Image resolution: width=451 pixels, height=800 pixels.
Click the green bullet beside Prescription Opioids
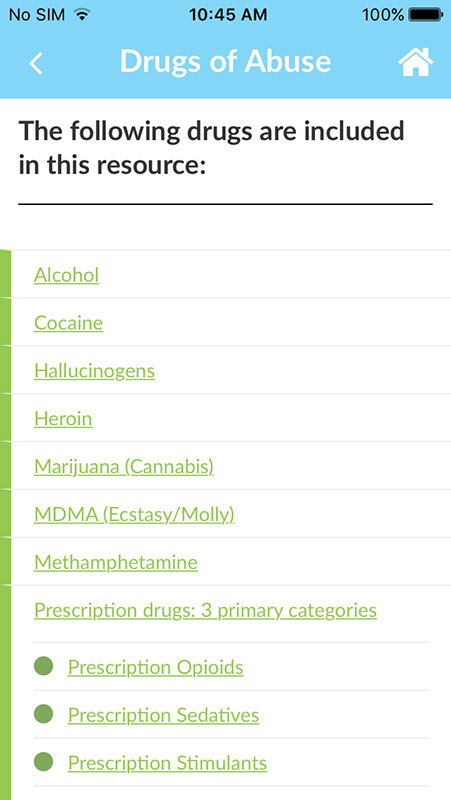coord(43,666)
